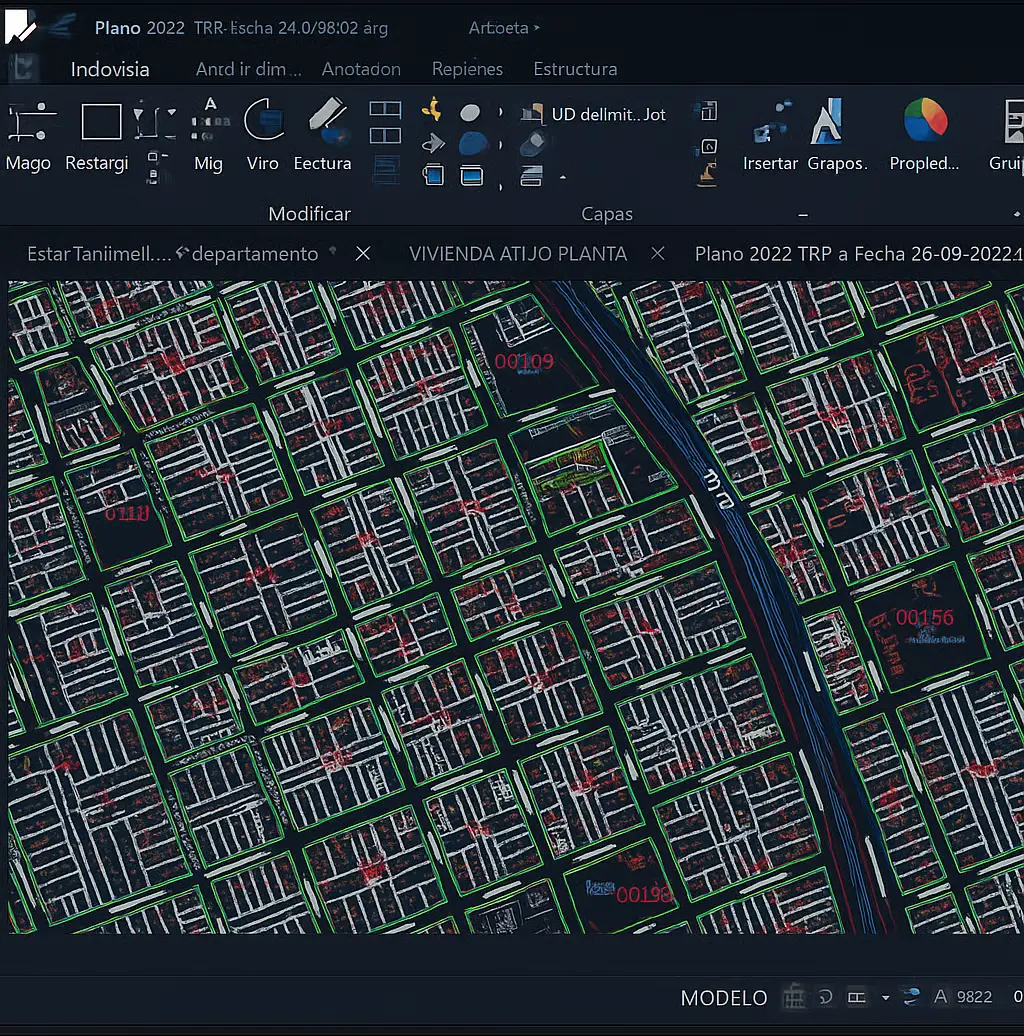Click the blue blob icon in Modificar
The height and width of the screenshot is (1036, 1024).
click(x=473, y=143)
